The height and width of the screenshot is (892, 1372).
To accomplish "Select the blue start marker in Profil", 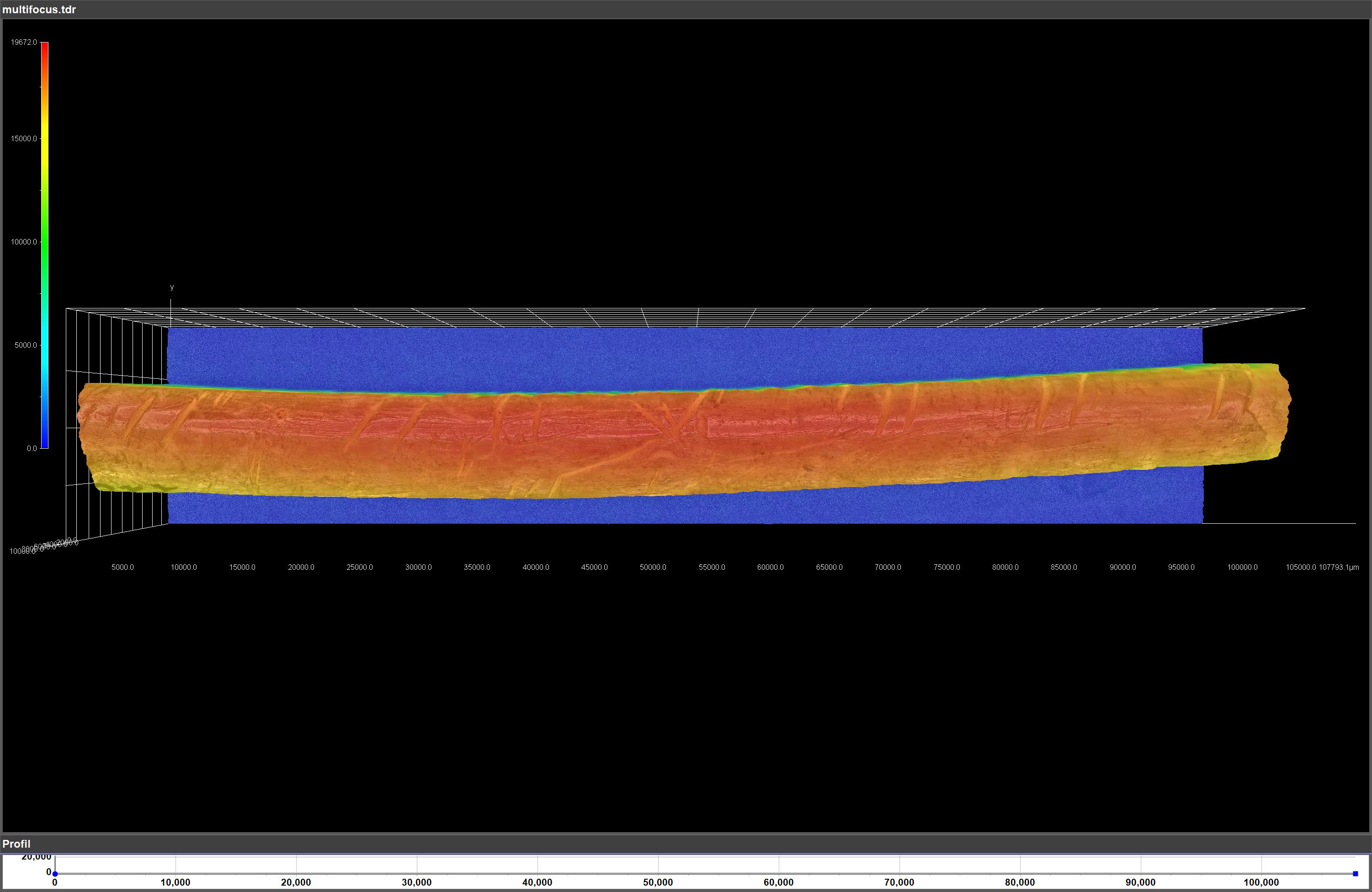I will 55,874.
